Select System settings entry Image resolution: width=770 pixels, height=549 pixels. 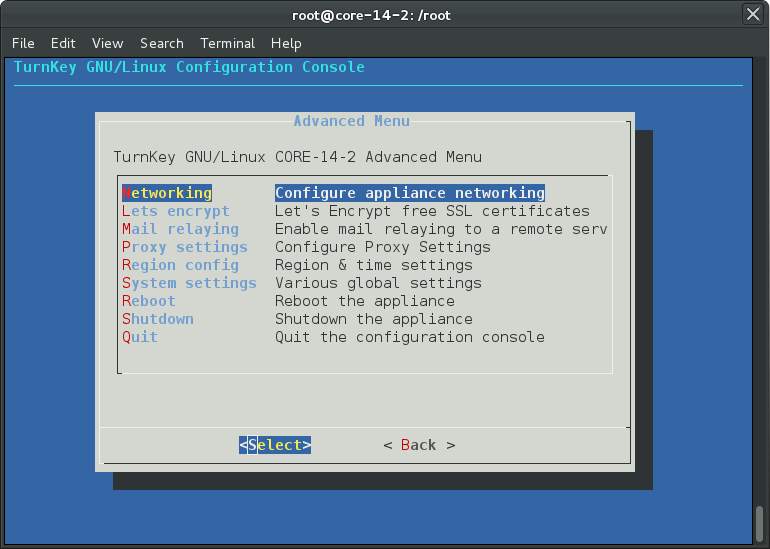[189, 283]
